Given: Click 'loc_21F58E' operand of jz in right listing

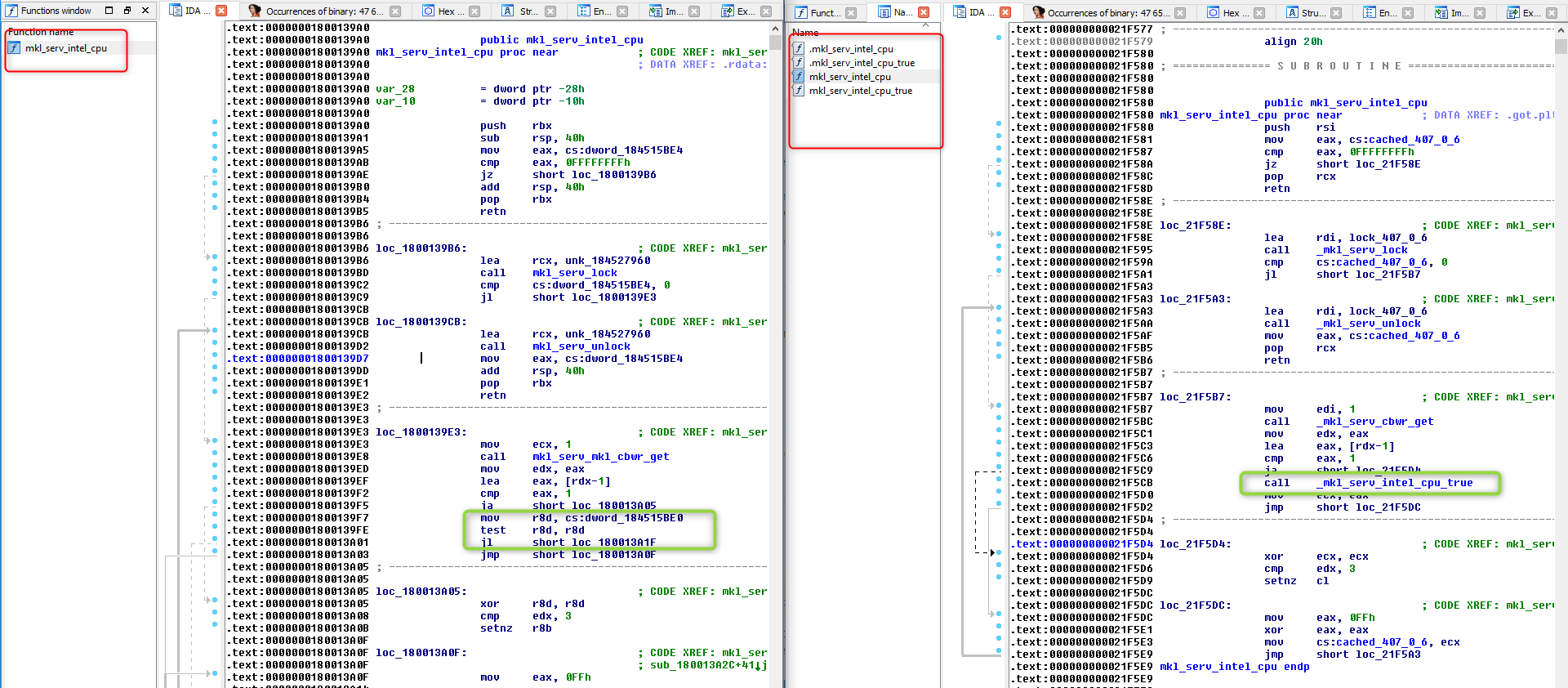Looking at the screenshot, I should (1388, 164).
